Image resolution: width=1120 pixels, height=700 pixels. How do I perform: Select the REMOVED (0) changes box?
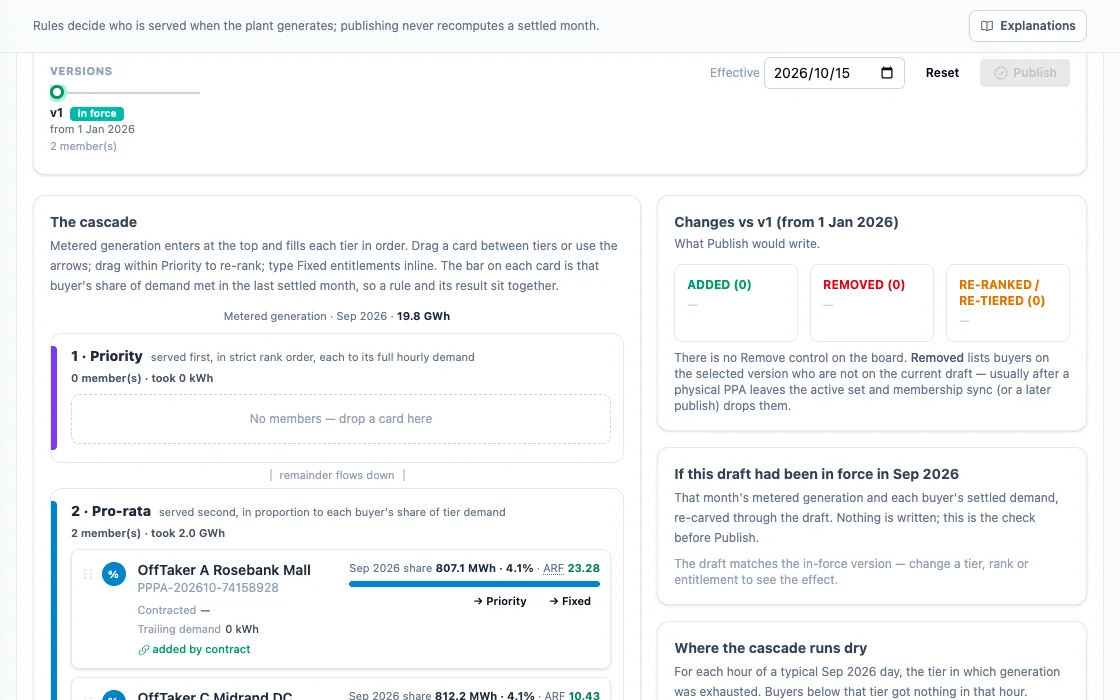pyautogui.click(x=871, y=303)
